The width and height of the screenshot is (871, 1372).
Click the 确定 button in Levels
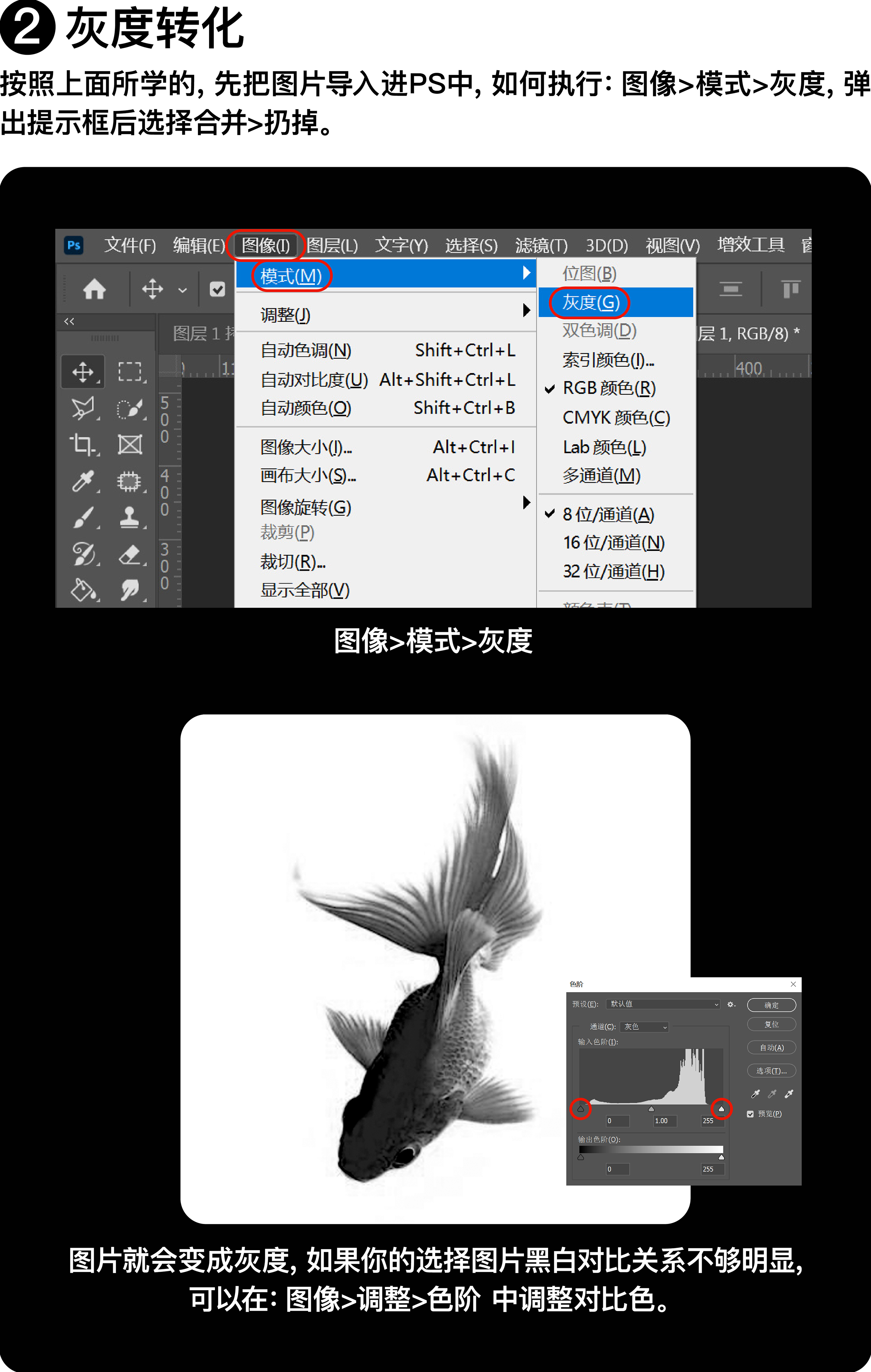[x=772, y=1005]
